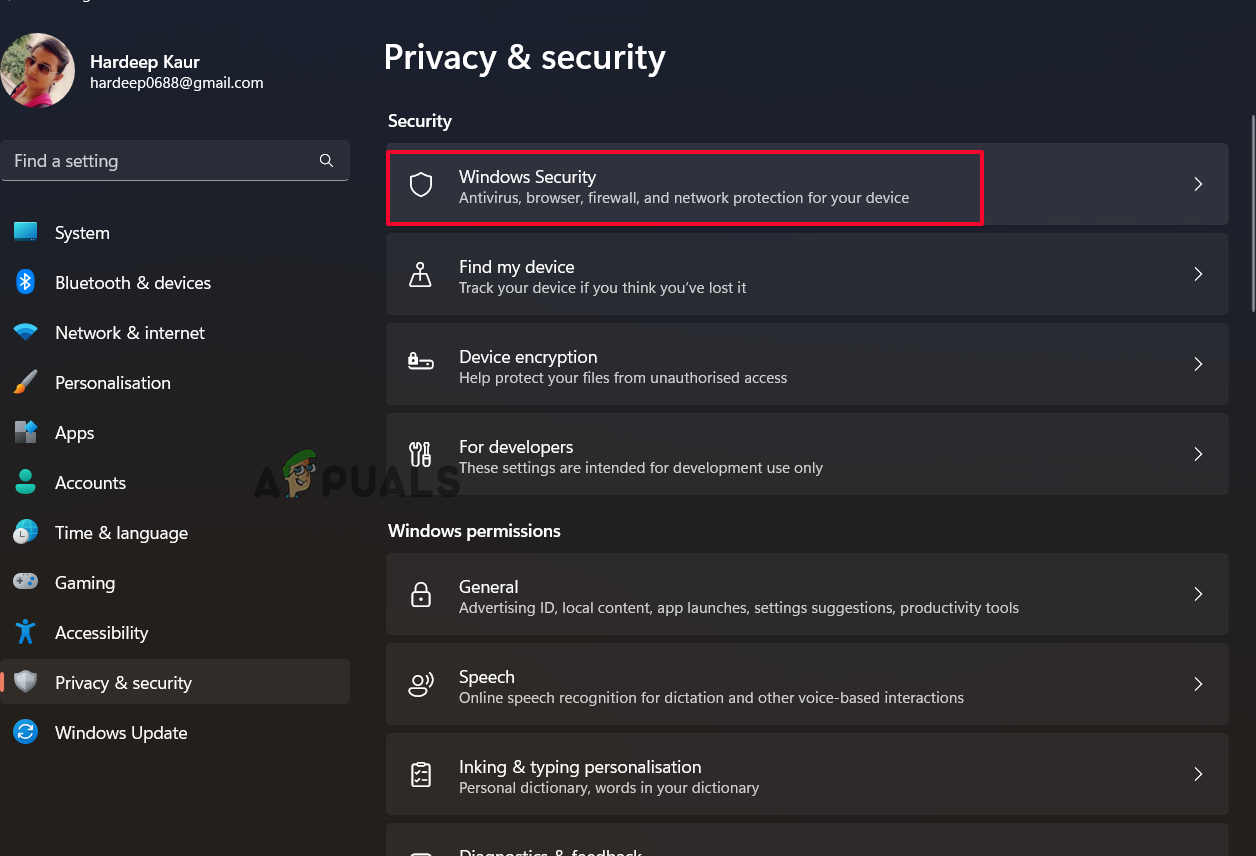Click the Find a setting search box
Screen dimensions: 1256x856
pos(160,161)
